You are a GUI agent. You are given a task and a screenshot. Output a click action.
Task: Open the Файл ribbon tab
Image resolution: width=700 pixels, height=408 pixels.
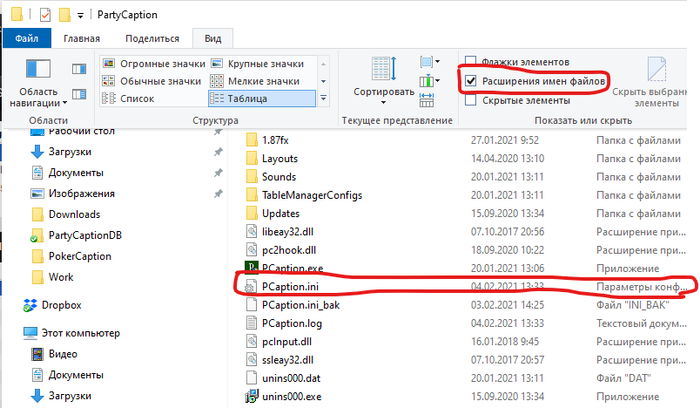(27, 38)
